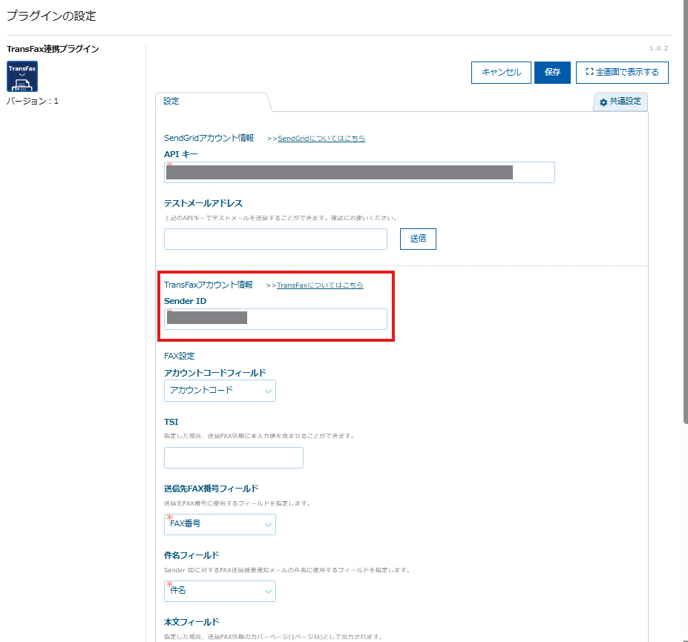Click the API キー input field
The width and height of the screenshot is (688, 642).
(x=359, y=172)
